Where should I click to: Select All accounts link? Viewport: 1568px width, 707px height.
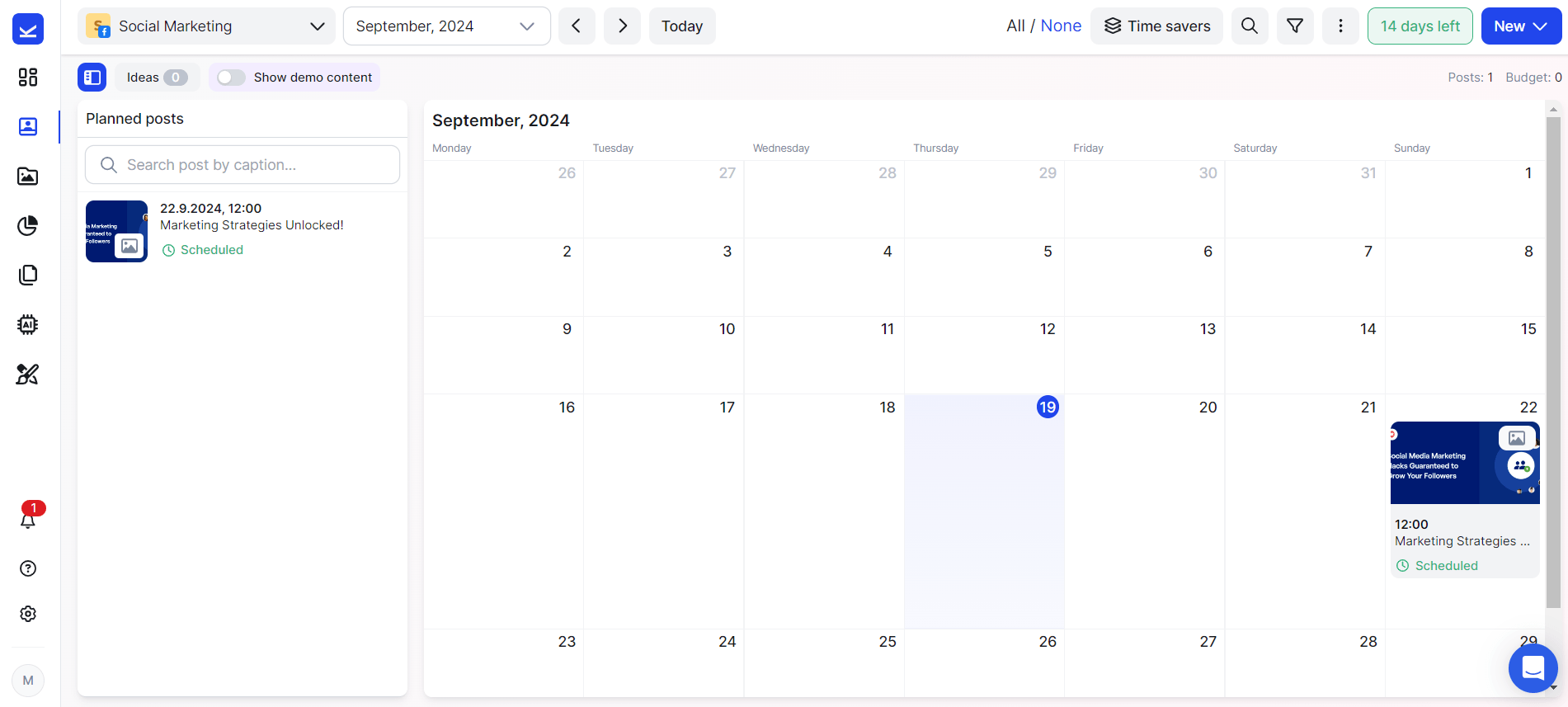pyautogui.click(x=1015, y=26)
